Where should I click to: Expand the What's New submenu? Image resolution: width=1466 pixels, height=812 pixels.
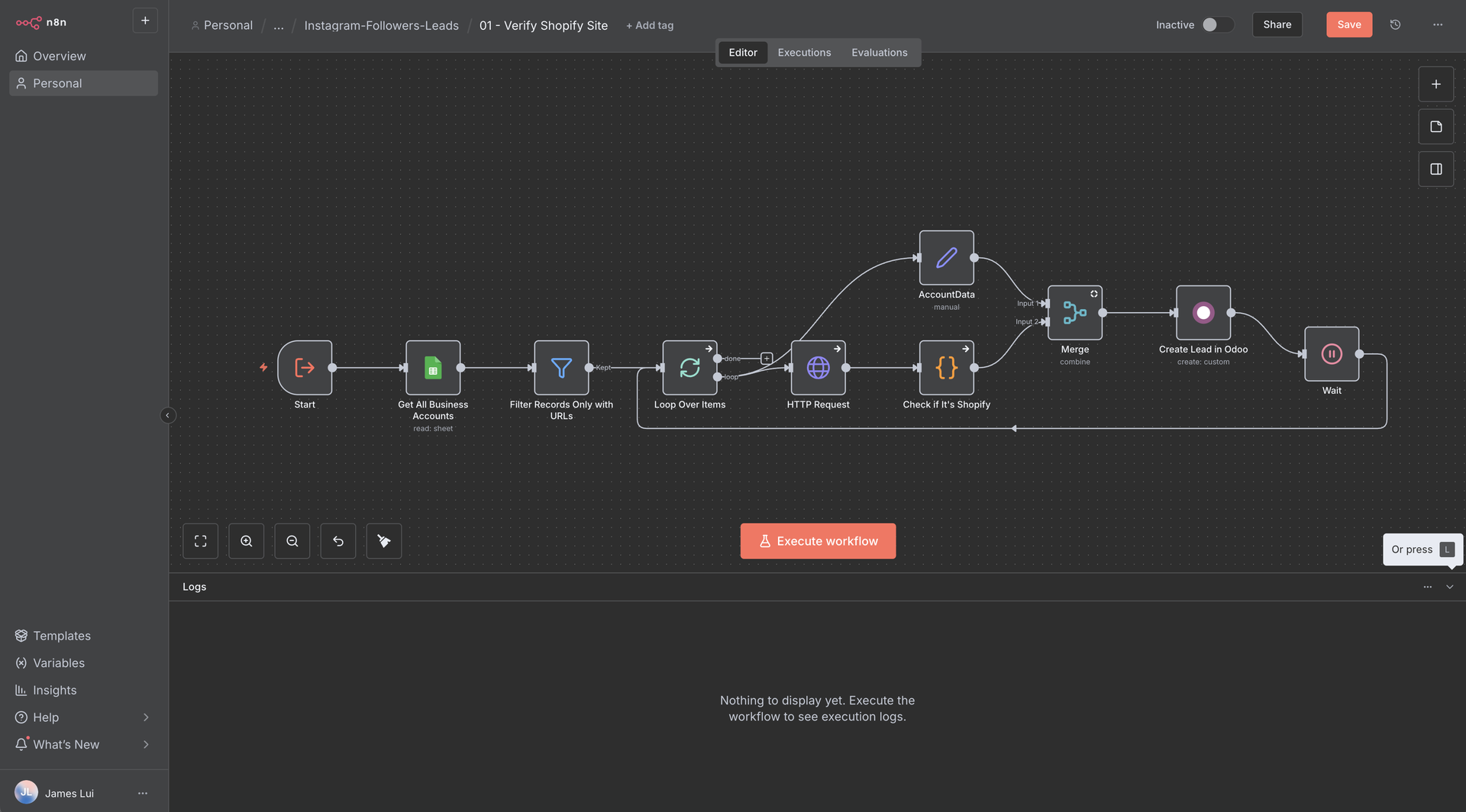pos(145,744)
